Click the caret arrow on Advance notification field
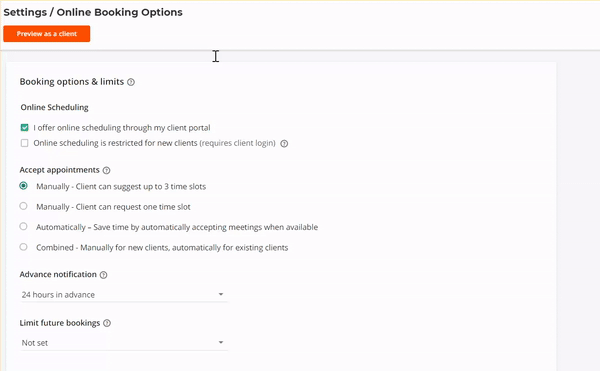The height and width of the screenshot is (371, 600). (x=221, y=295)
